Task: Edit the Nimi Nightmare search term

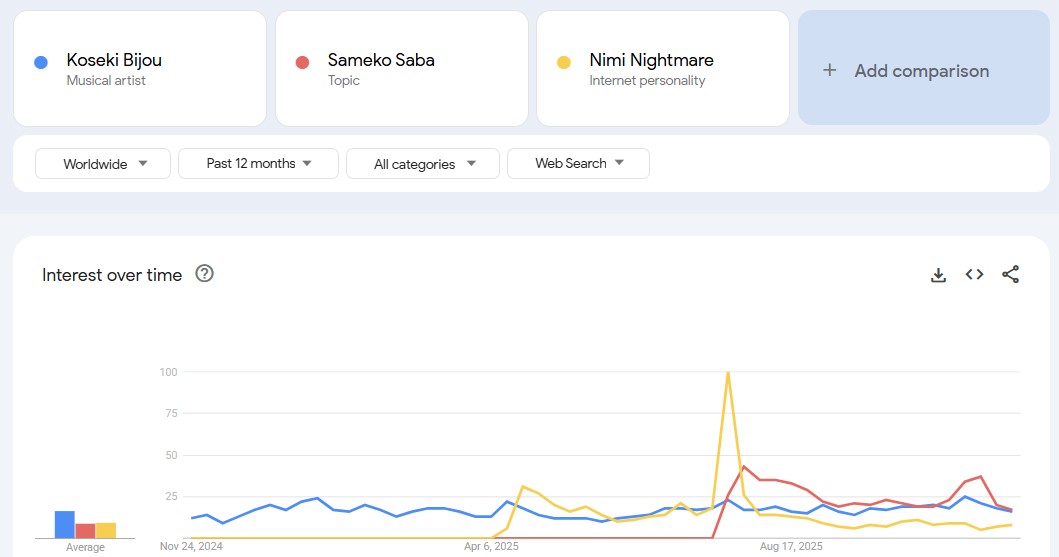Action: coord(651,60)
